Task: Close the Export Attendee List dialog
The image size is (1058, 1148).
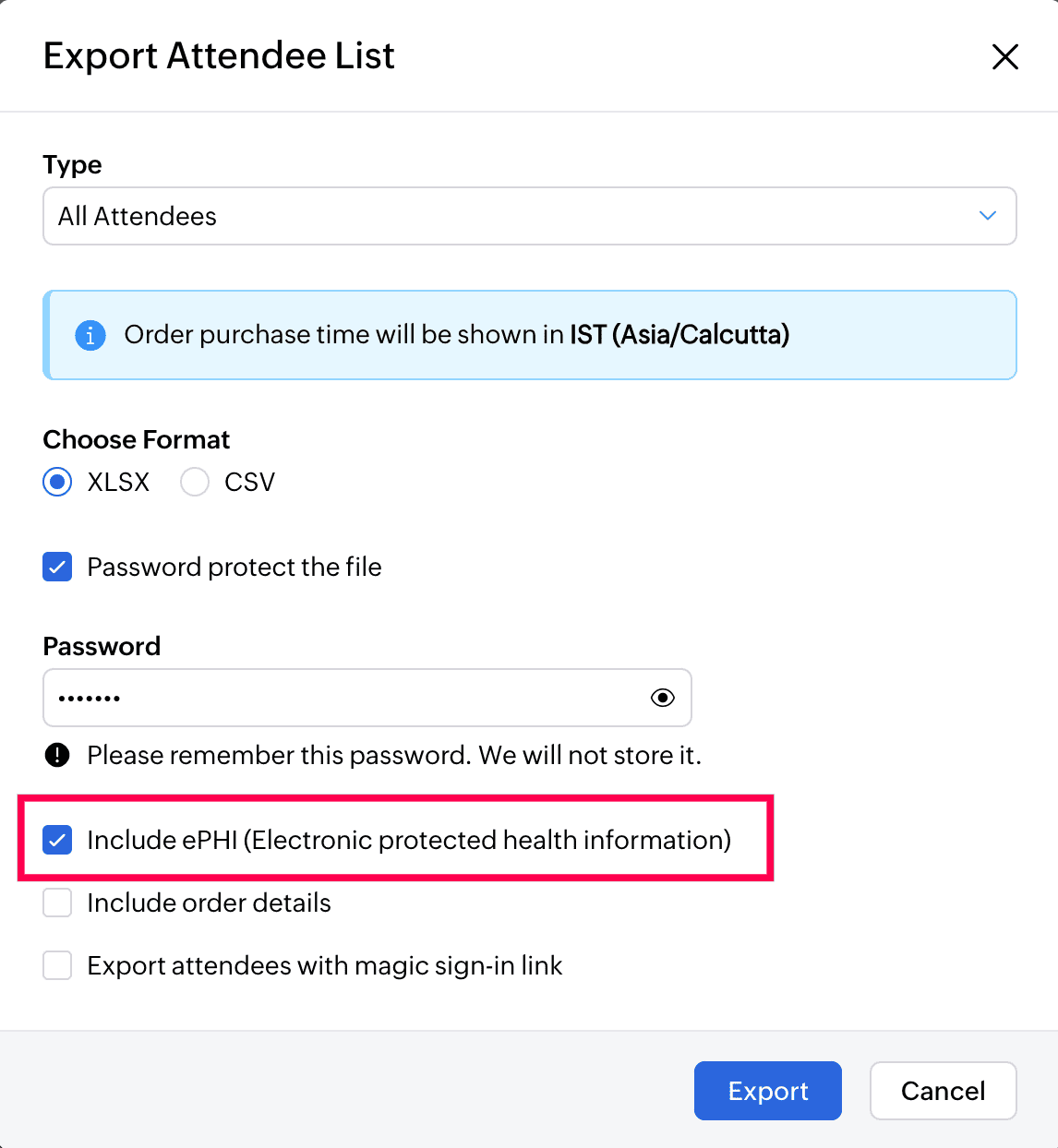Action: (x=1004, y=56)
